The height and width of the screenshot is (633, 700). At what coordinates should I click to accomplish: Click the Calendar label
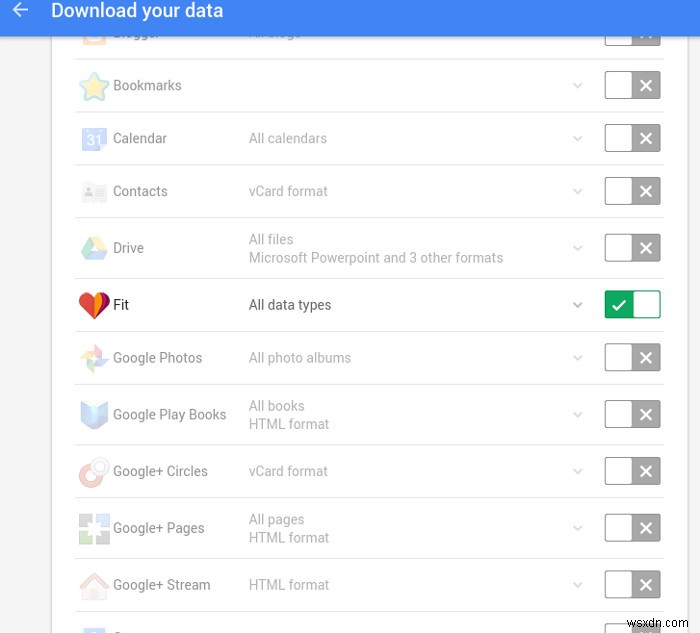[x=140, y=138]
